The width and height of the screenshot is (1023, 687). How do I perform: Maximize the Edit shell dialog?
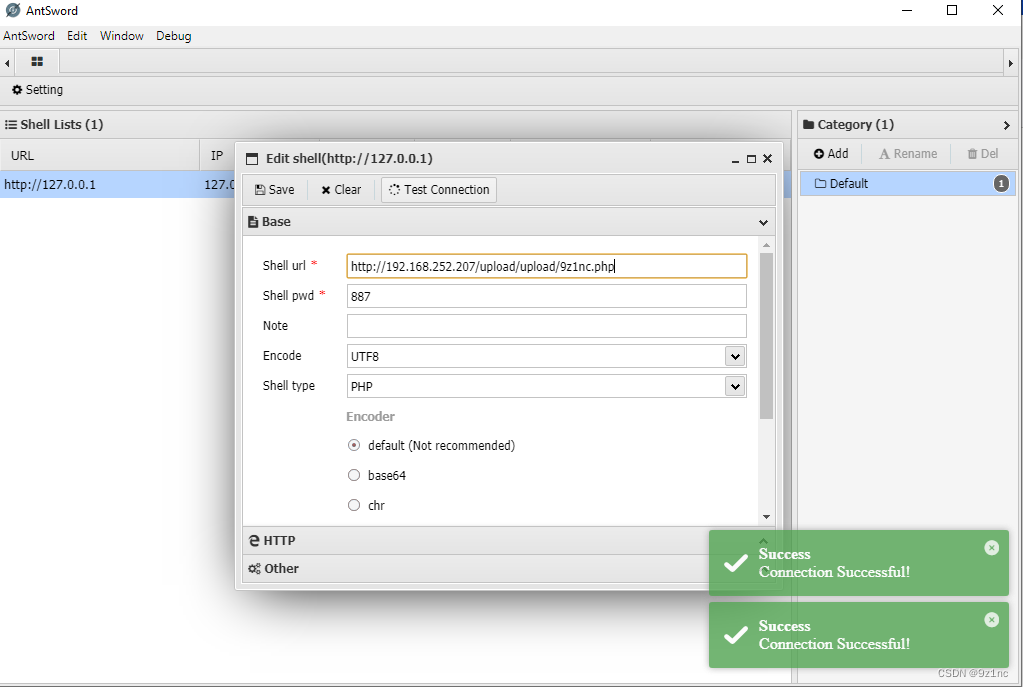coord(751,159)
